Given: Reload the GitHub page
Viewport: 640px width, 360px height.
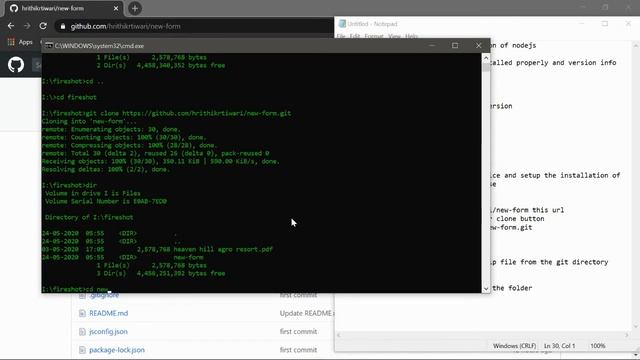Looking at the screenshot, I should 43,26.
